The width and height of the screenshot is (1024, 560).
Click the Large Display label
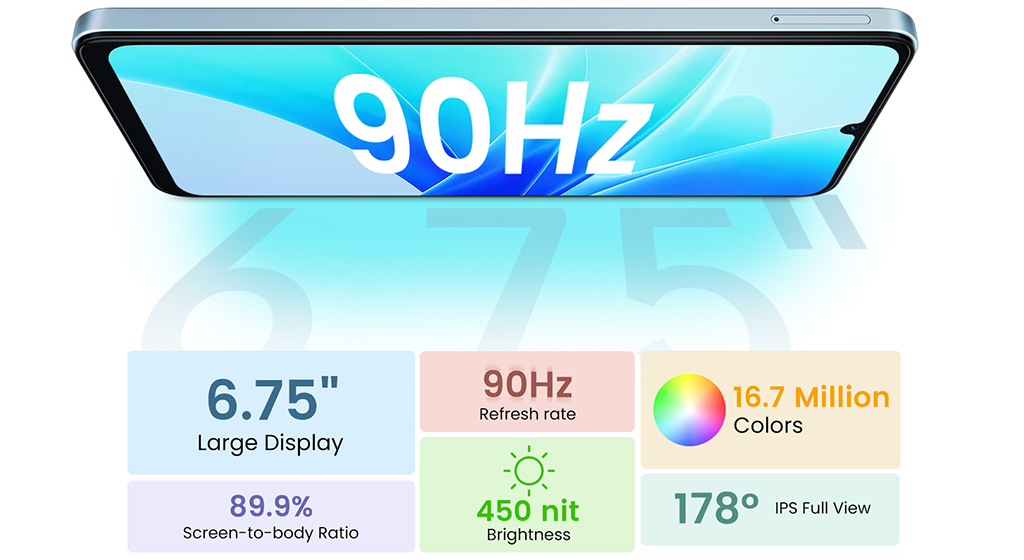[x=270, y=443]
